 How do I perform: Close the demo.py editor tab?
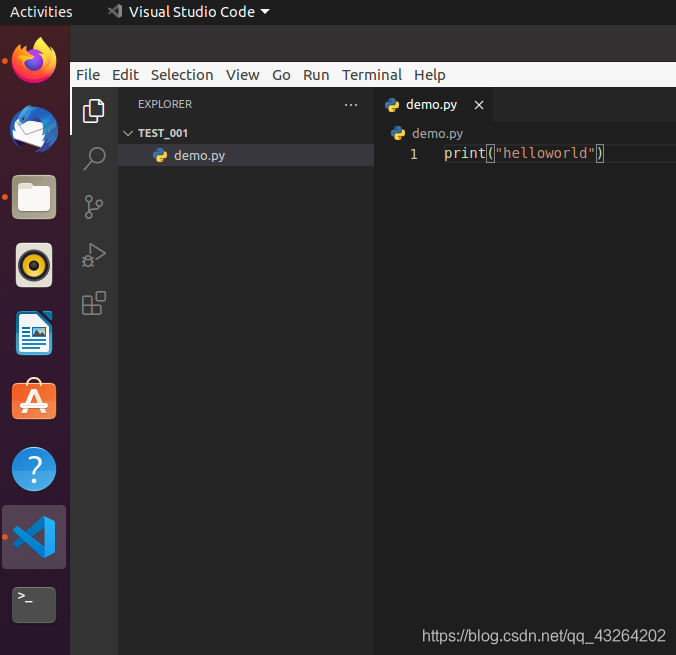point(479,105)
